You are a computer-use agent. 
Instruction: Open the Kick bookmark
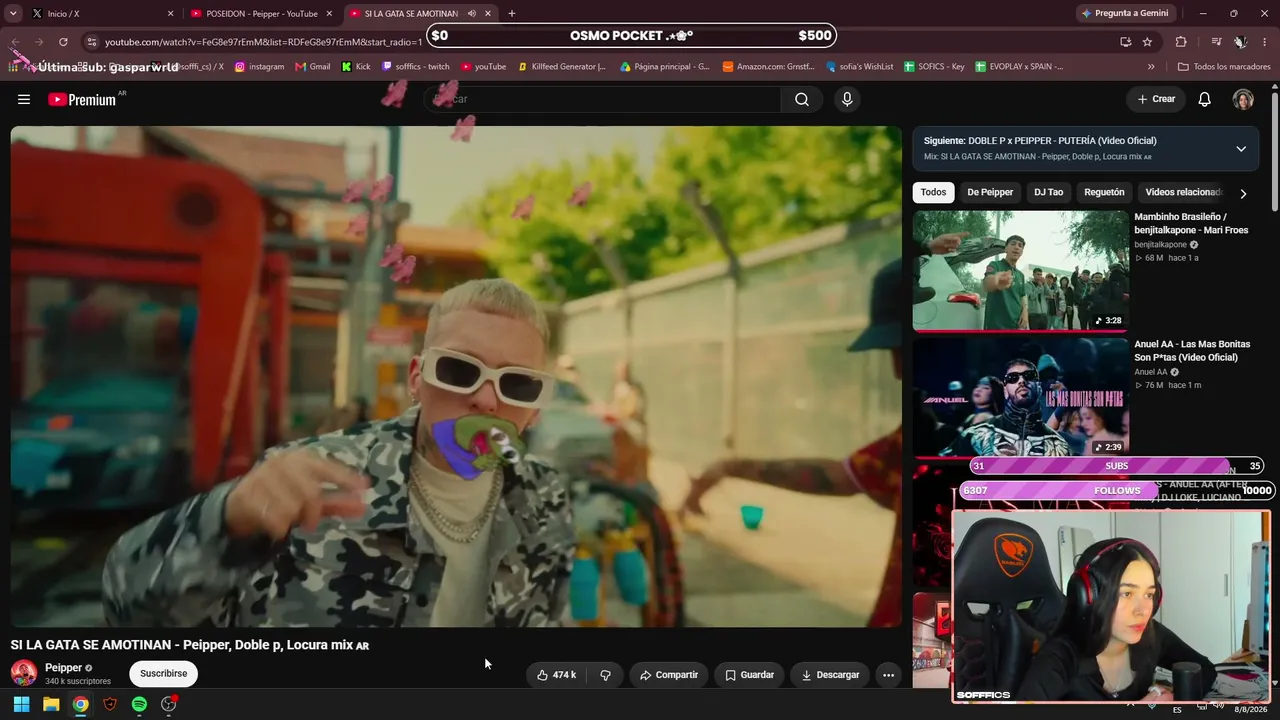point(356,67)
